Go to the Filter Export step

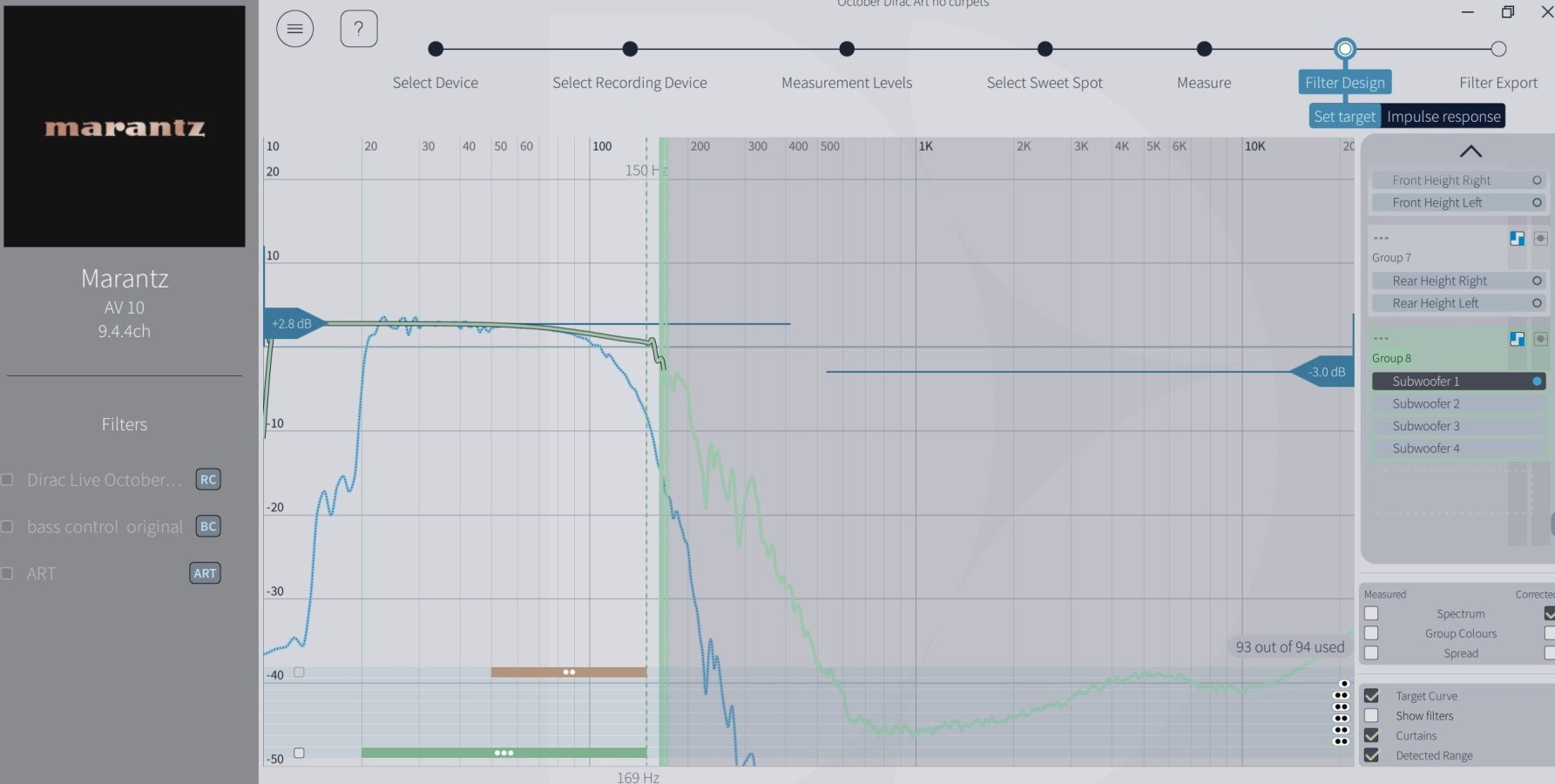click(x=1498, y=50)
